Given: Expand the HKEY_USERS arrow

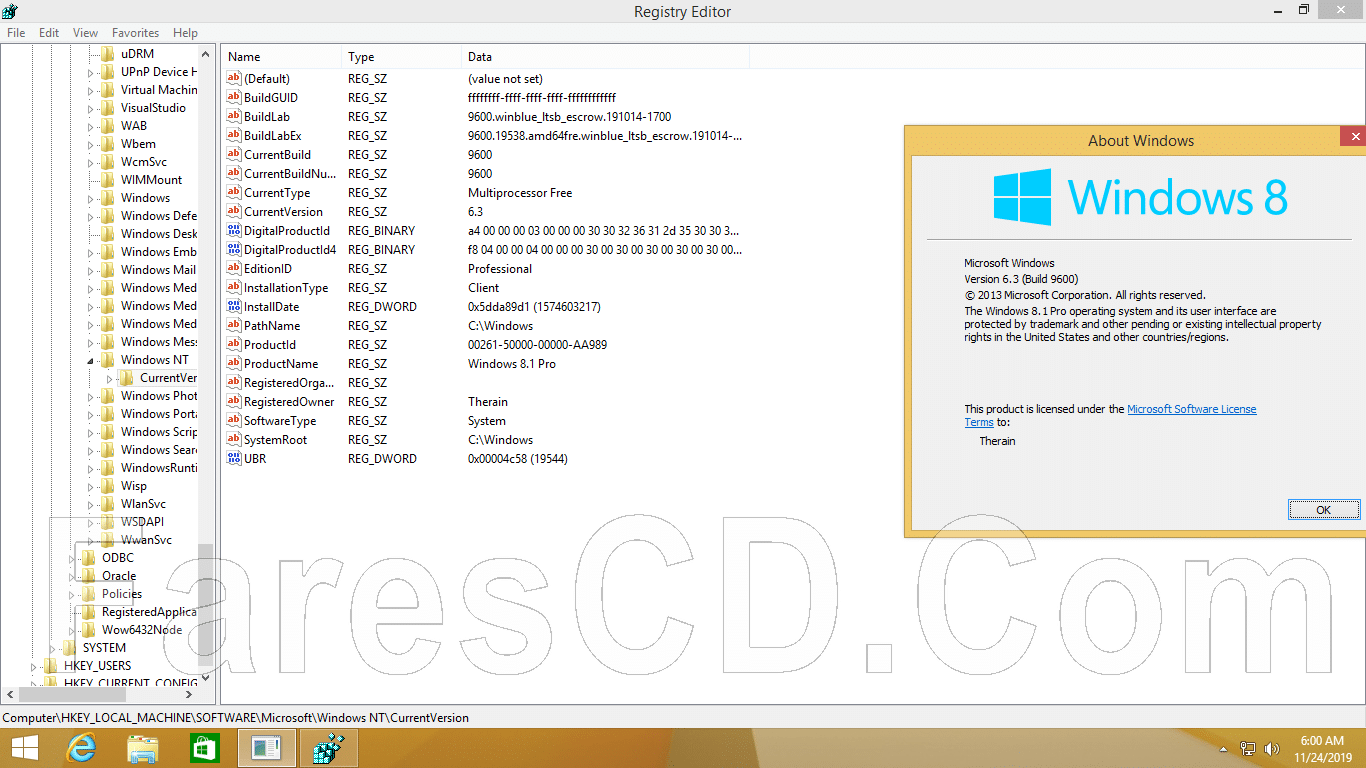Looking at the screenshot, I should pyautogui.click(x=34, y=666).
